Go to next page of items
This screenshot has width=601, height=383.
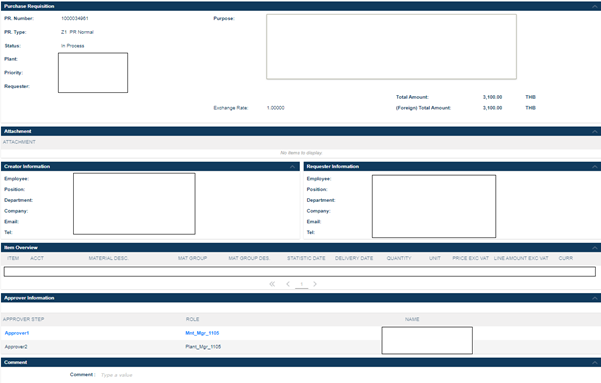[x=315, y=284]
